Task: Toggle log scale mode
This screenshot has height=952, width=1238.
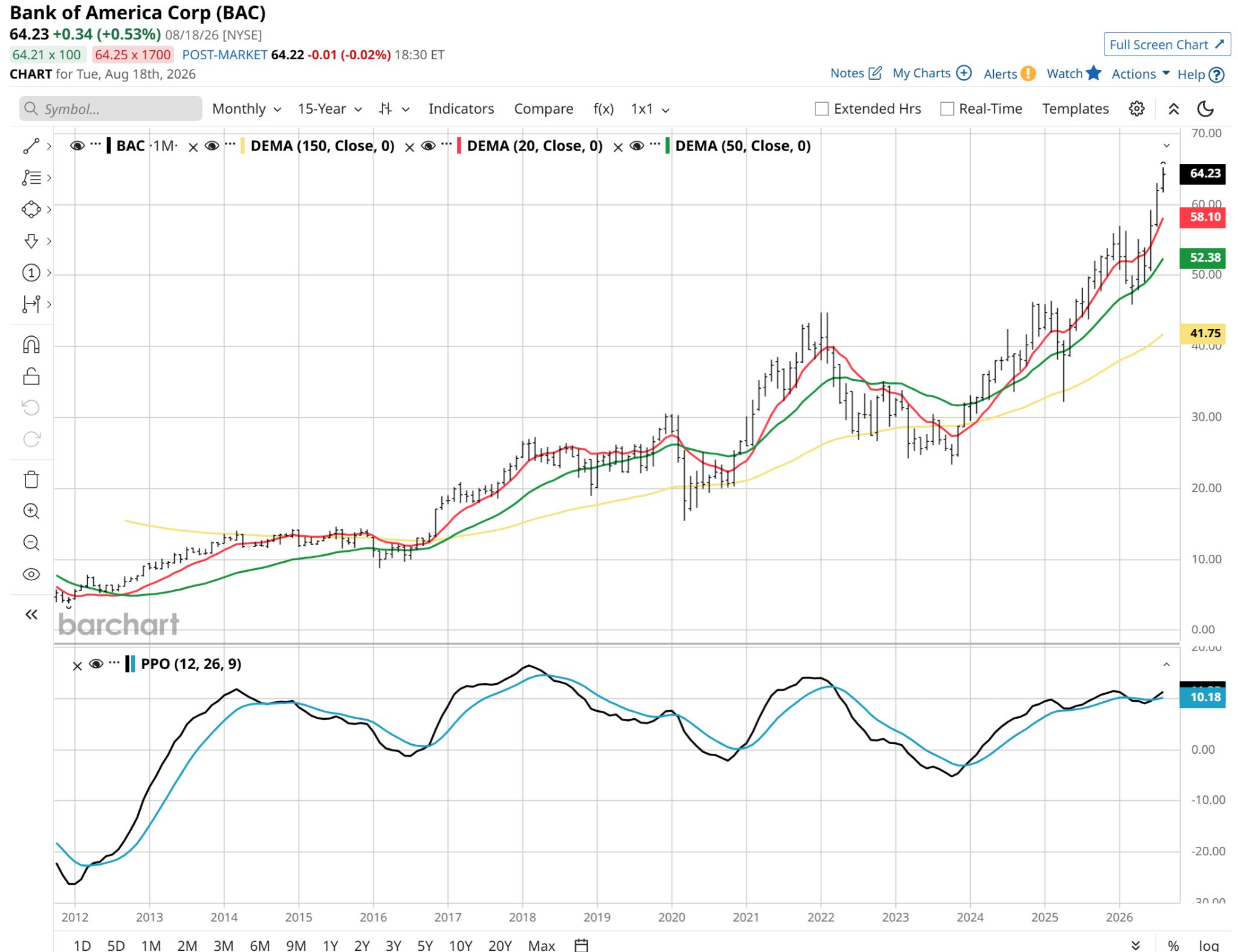Action: pyautogui.click(x=1208, y=945)
